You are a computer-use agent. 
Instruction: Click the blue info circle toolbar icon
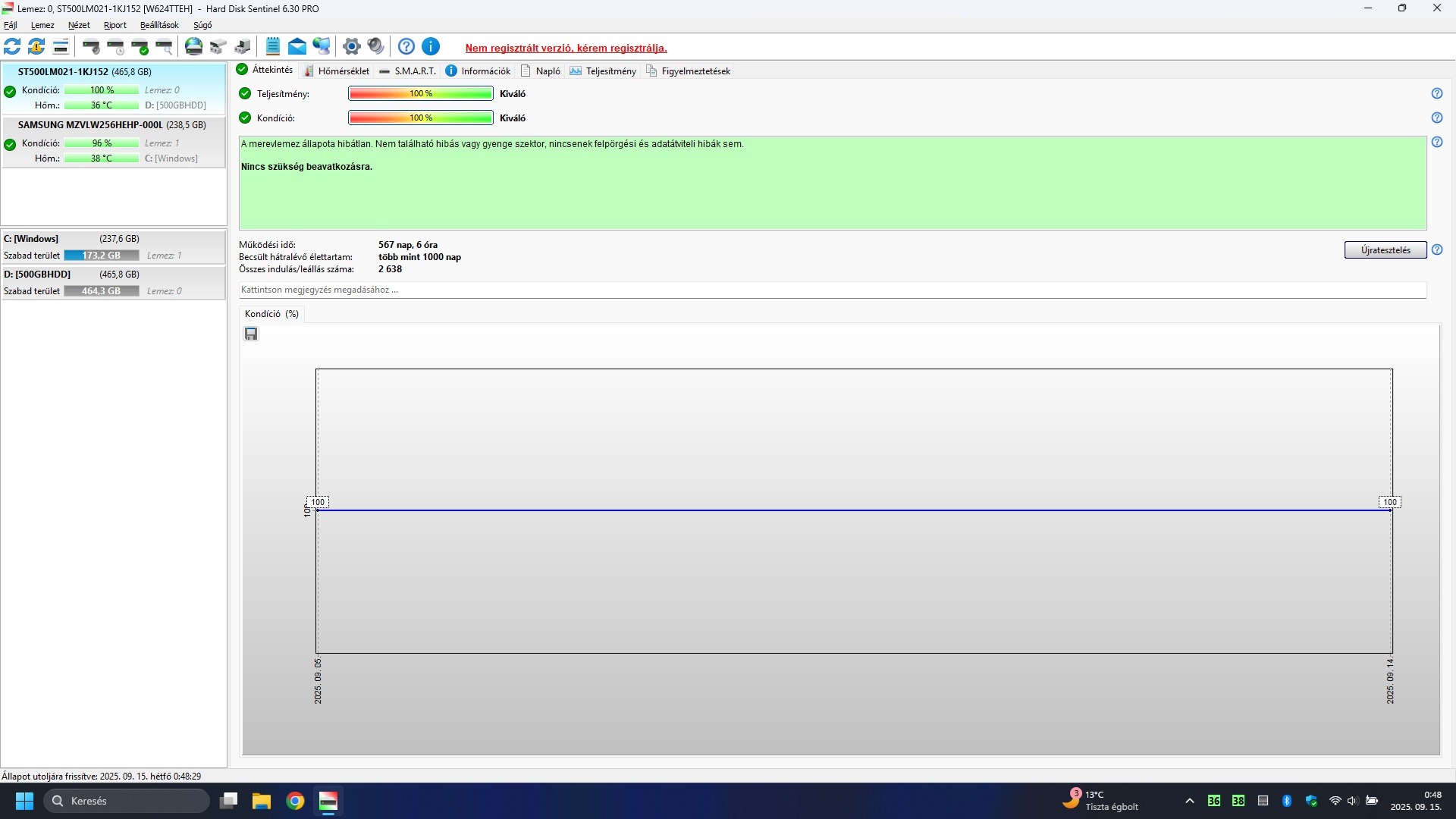[x=431, y=47]
